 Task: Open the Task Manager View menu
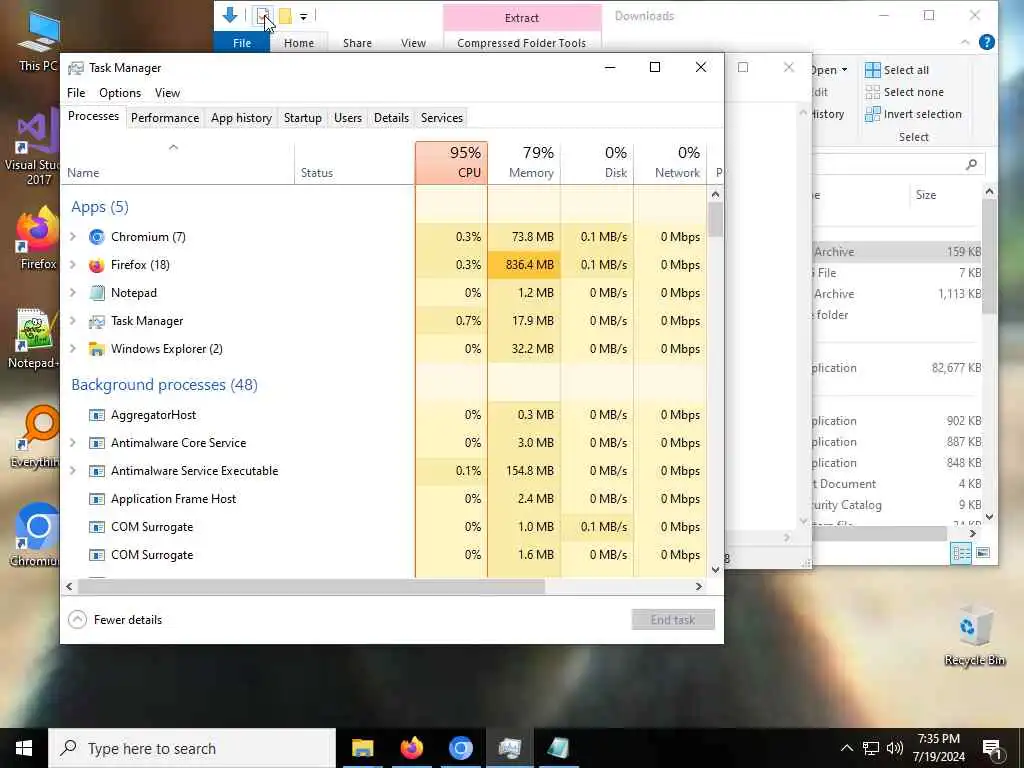[167, 93]
